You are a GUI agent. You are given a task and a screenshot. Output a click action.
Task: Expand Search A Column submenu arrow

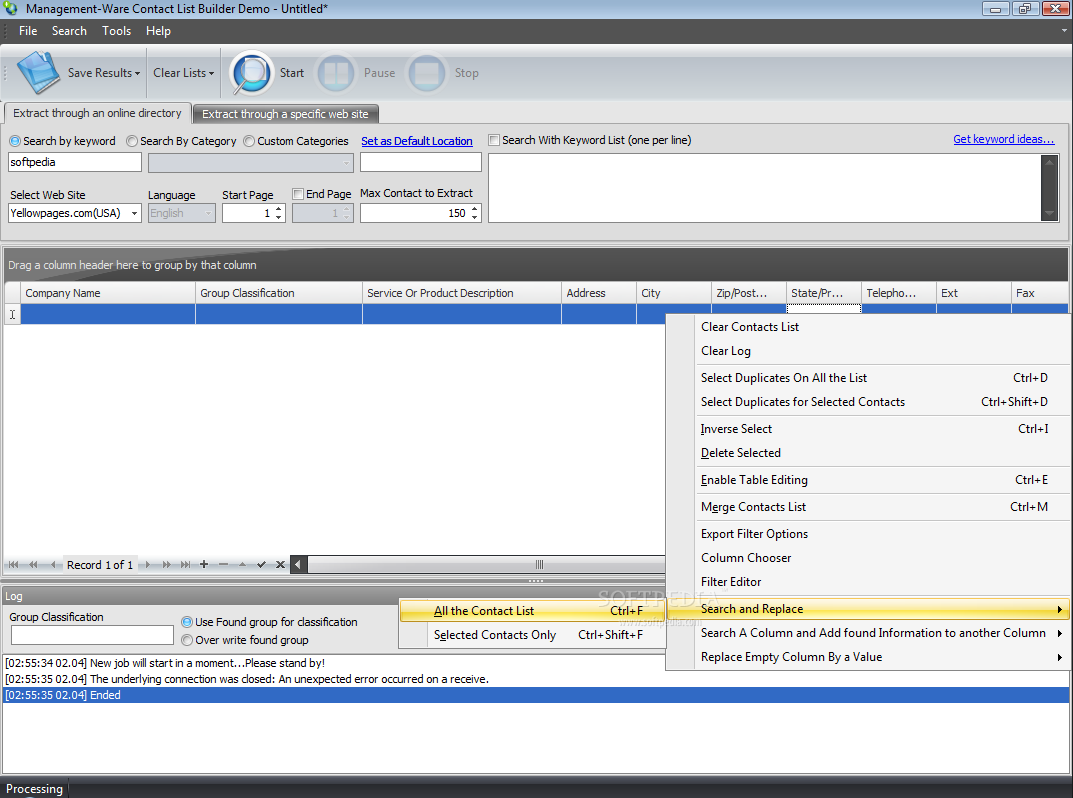[1059, 633]
